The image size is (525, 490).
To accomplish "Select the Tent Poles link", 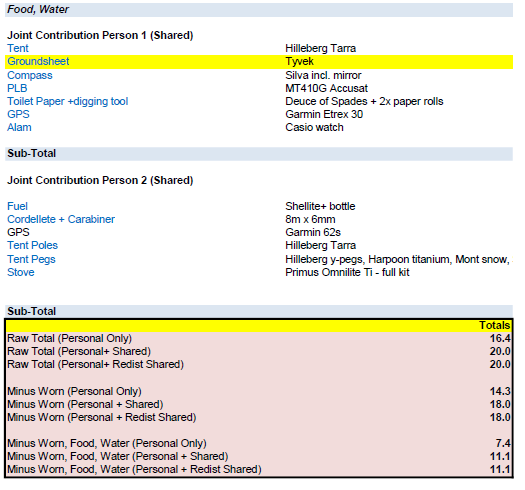I will tap(32, 245).
